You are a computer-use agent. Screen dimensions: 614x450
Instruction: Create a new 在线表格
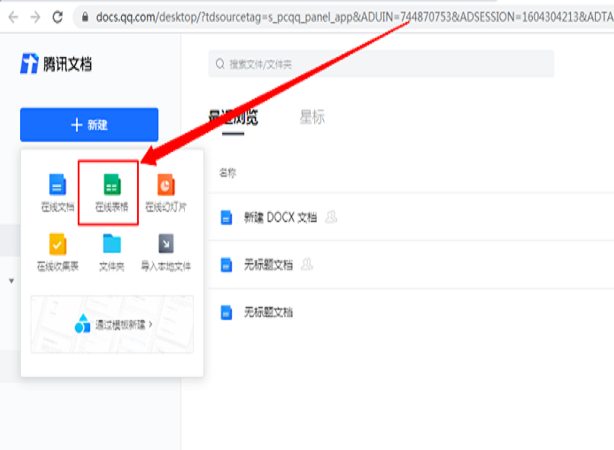click(112, 193)
